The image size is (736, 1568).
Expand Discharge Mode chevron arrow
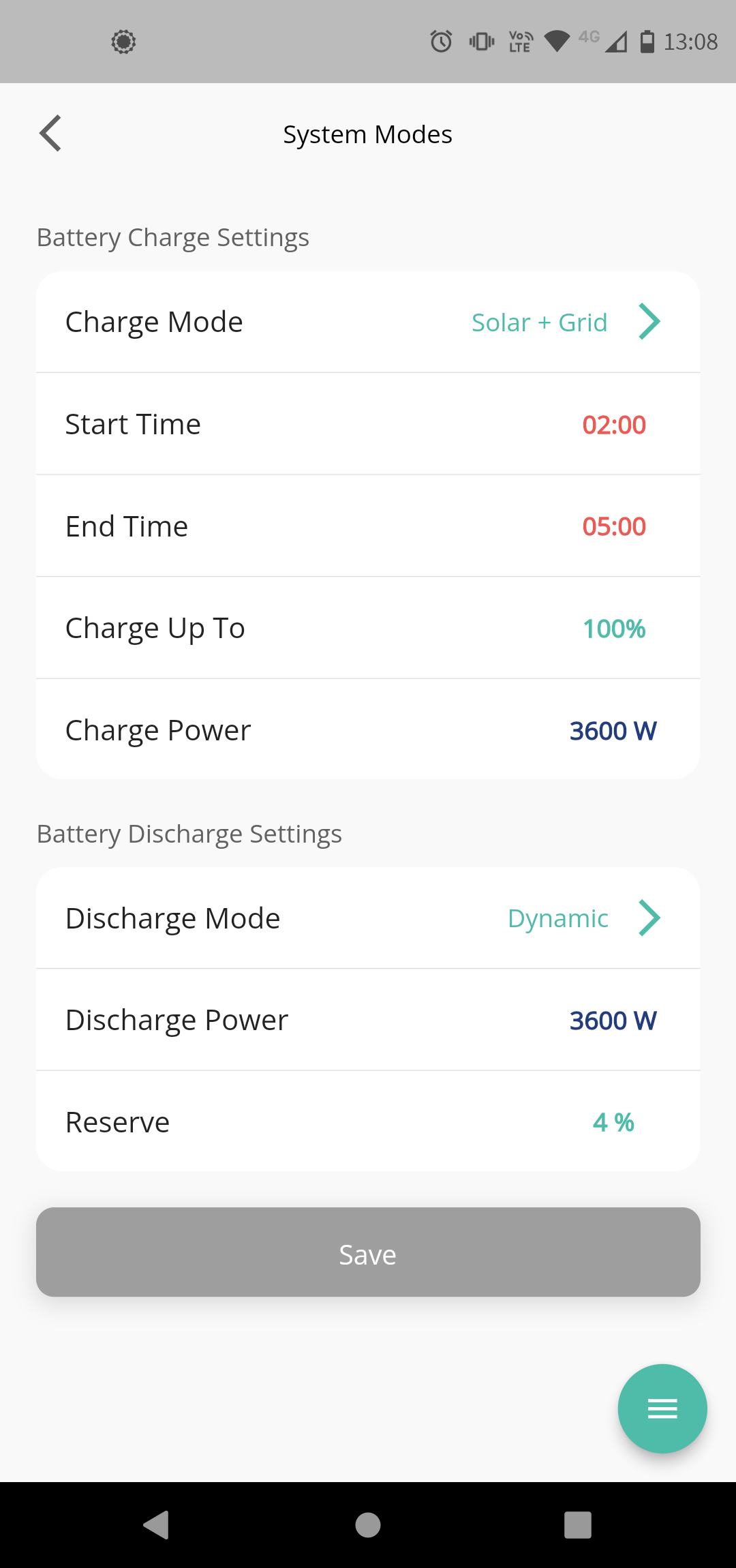point(649,918)
